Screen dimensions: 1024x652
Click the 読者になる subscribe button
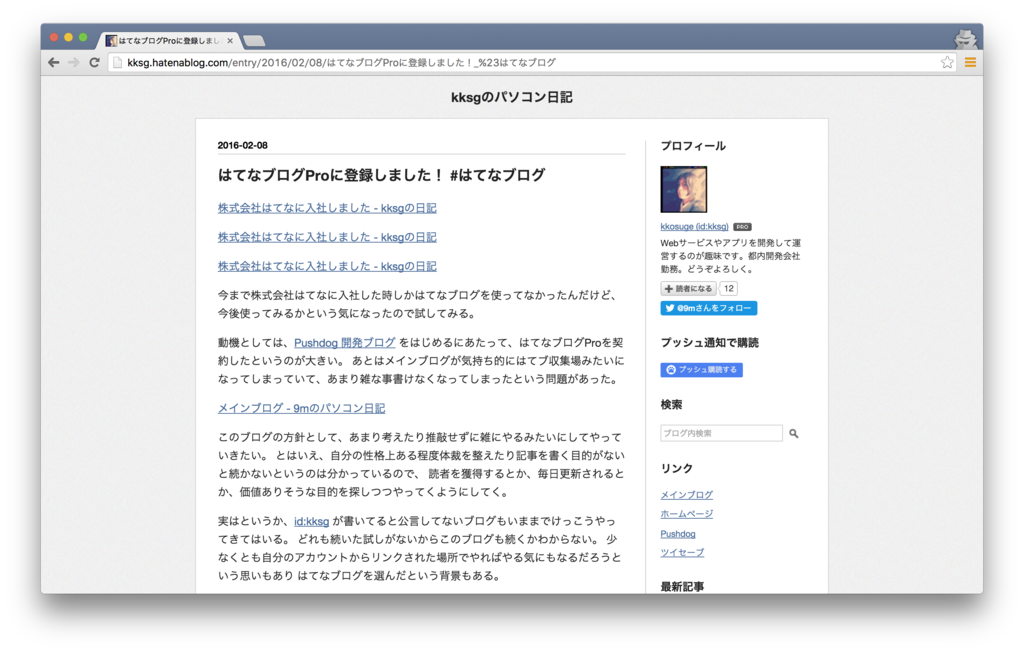tap(688, 288)
